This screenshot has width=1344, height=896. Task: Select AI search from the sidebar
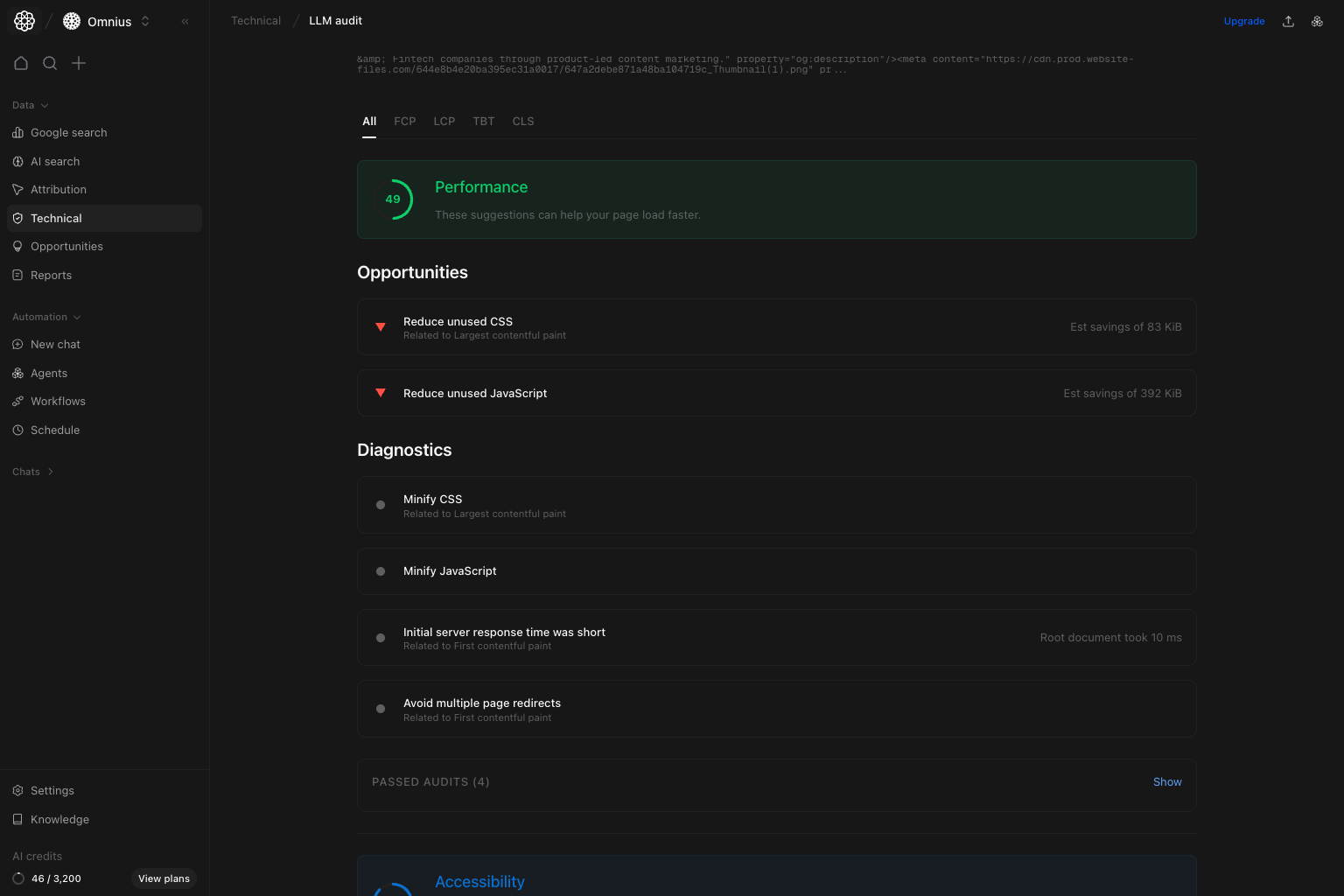56,161
